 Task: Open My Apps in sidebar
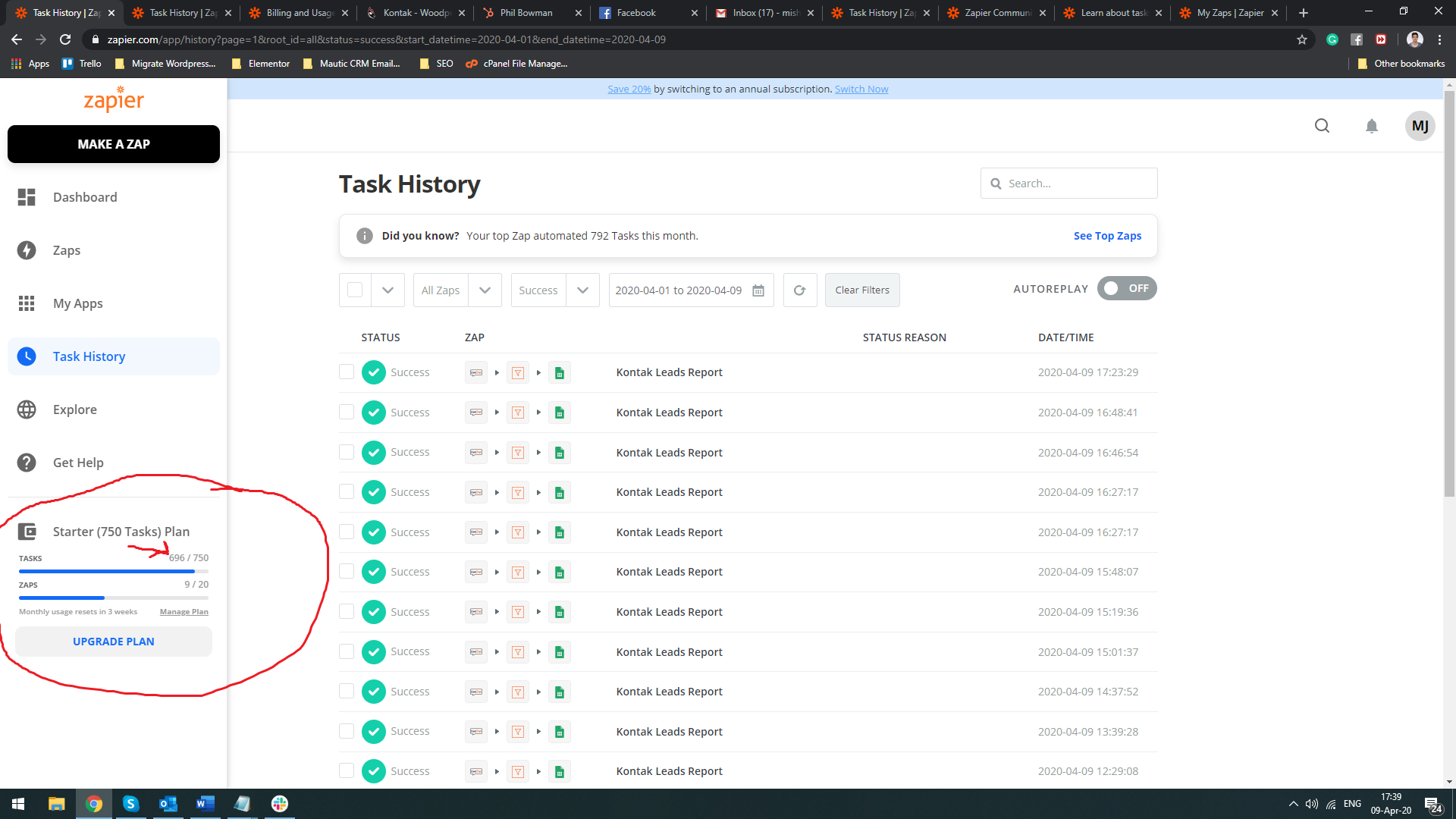pyautogui.click(x=114, y=303)
